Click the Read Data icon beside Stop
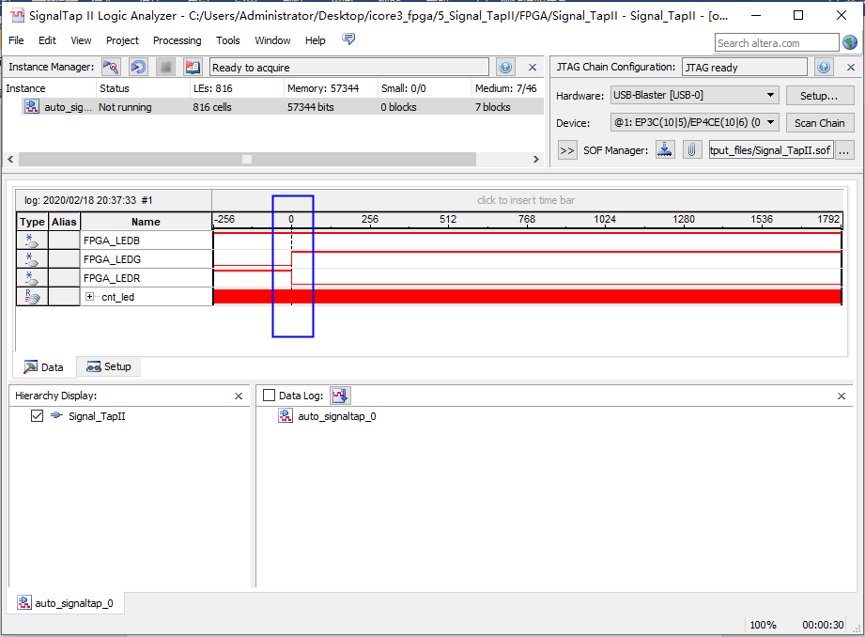 pyautogui.click(x=193, y=67)
